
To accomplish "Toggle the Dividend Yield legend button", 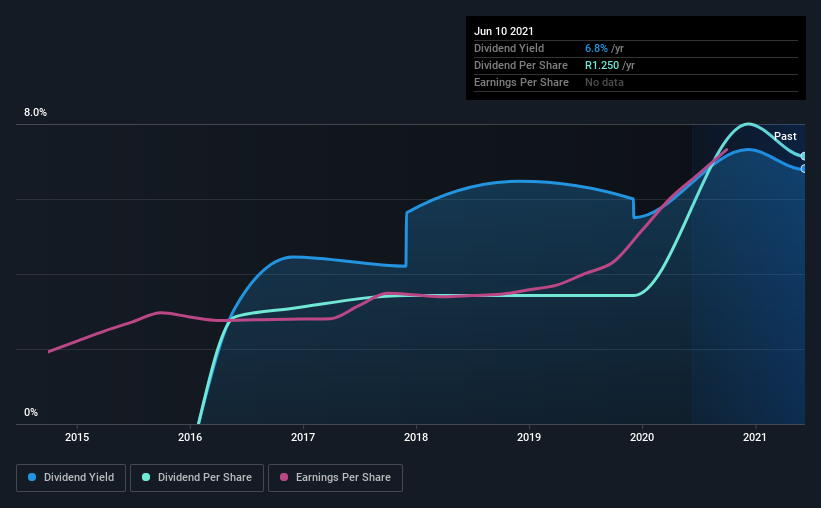I will coord(71,478).
